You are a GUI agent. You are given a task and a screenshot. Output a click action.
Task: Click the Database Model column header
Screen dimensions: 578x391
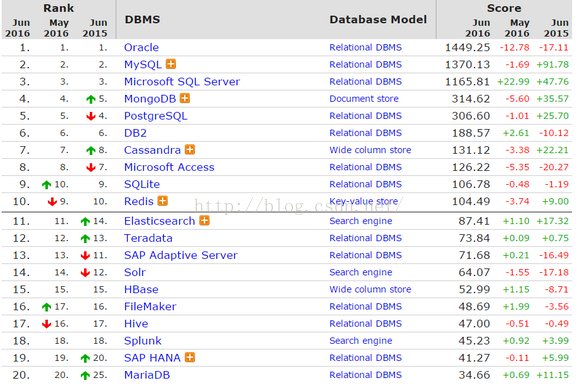378,20
